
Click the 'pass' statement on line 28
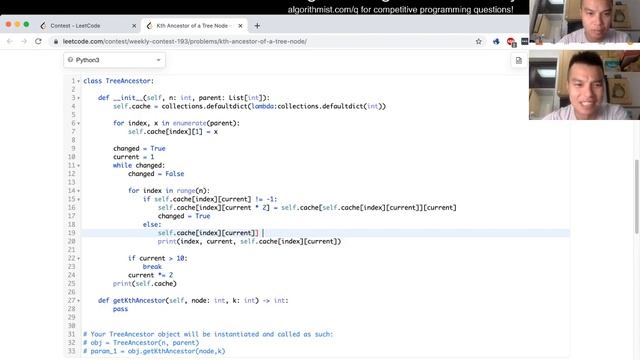pyautogui.click(x=120, y=309)
